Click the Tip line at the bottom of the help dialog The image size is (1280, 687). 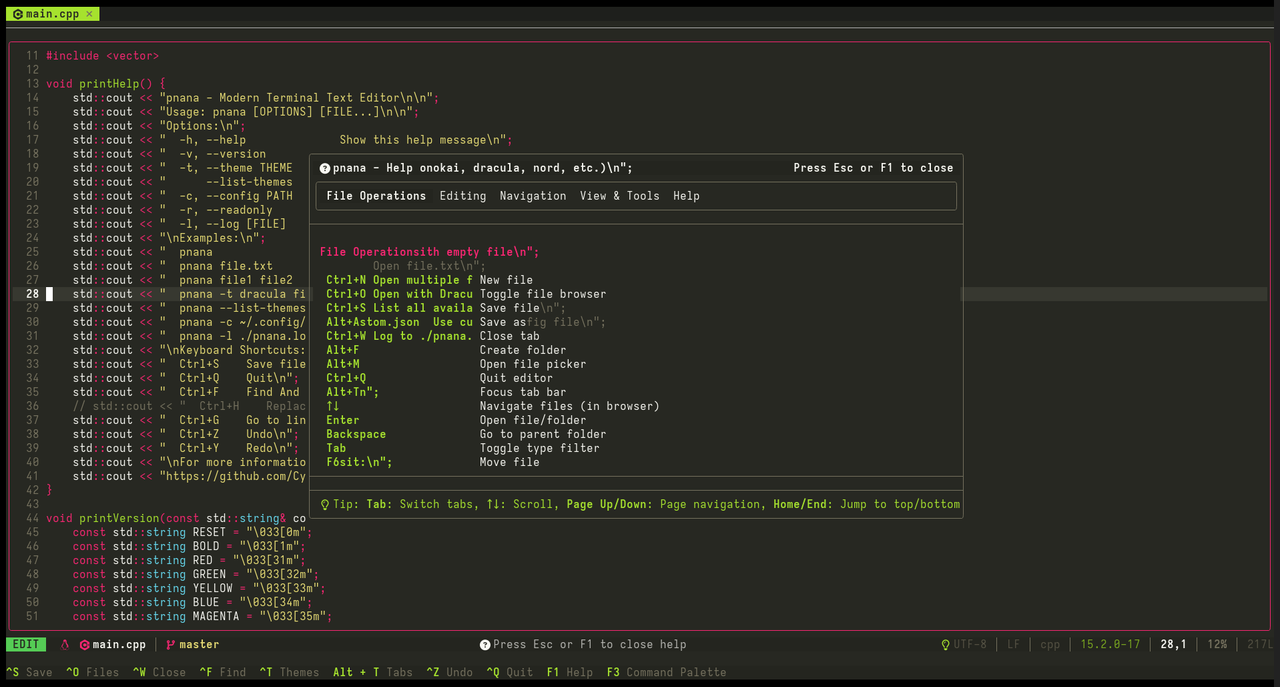coord(640,504)
